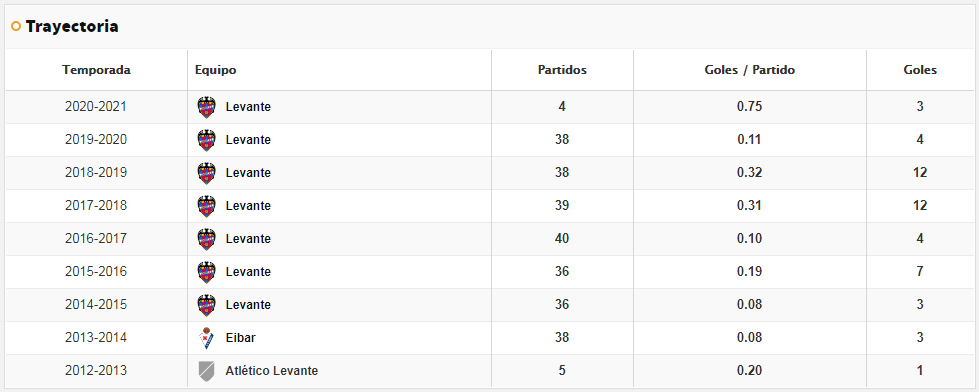Click the grey Atlético Levante shield icon
This screenshot has height=392, width=979.
point(206,371)
